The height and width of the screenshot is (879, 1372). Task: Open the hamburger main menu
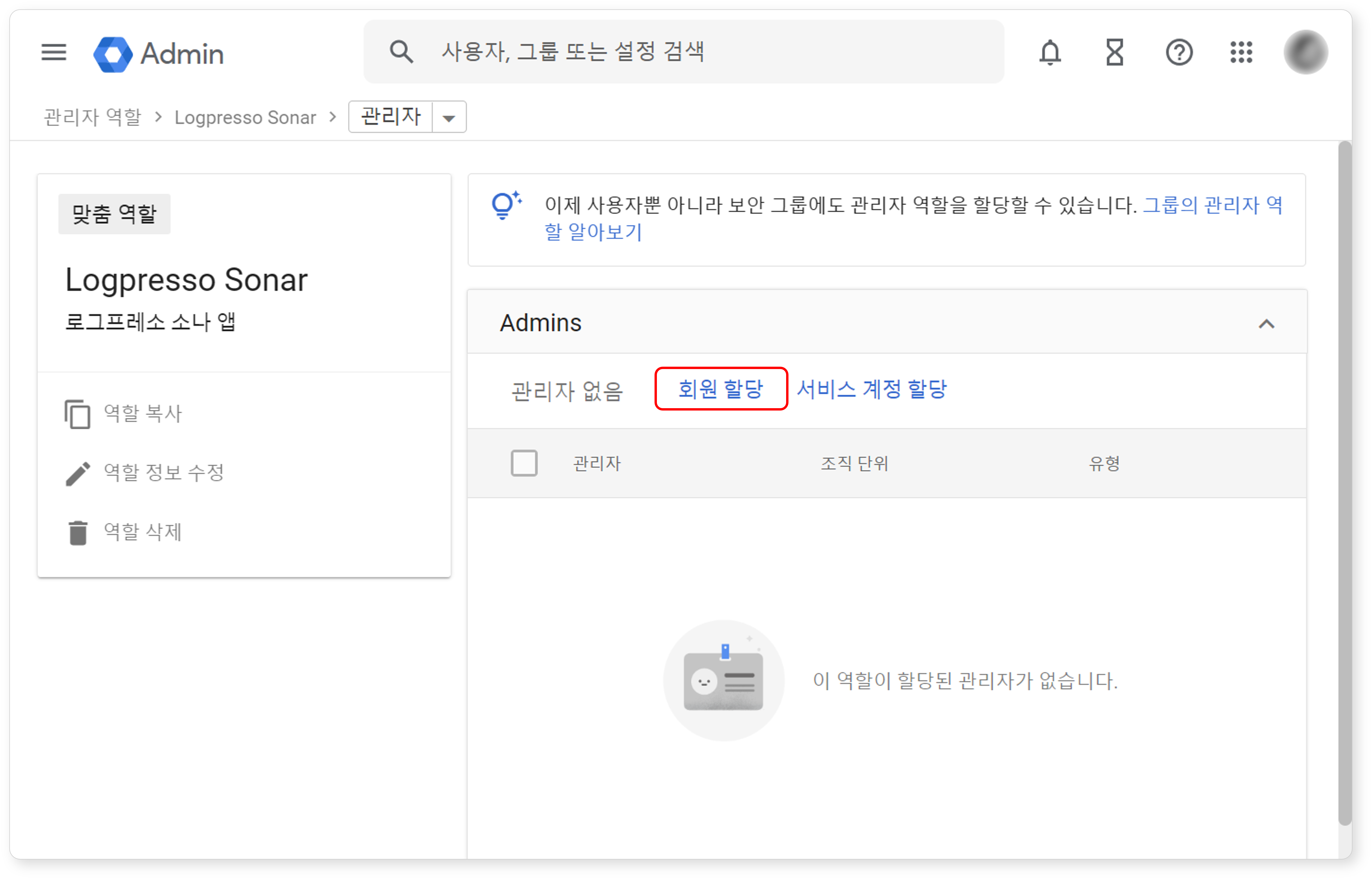click(54, 52)
